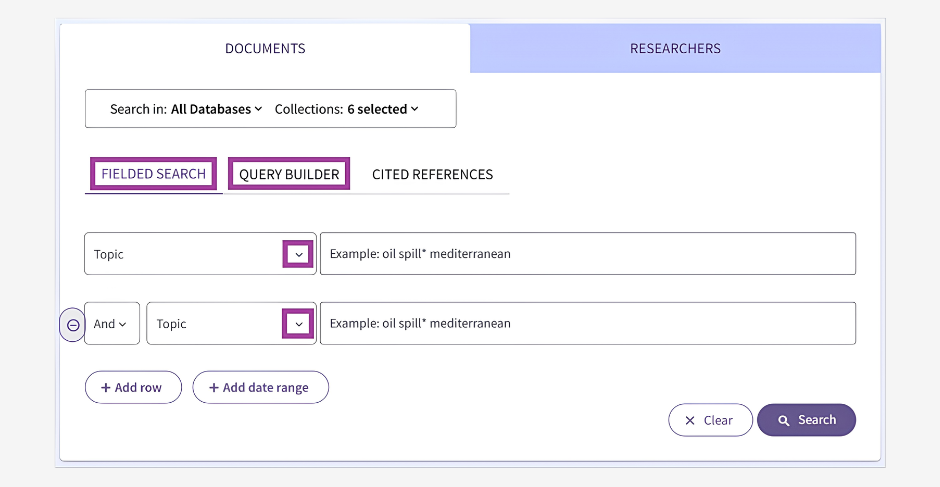Focus the second row's search text field
The image size is (940, 487).
(x=588, y=323)
